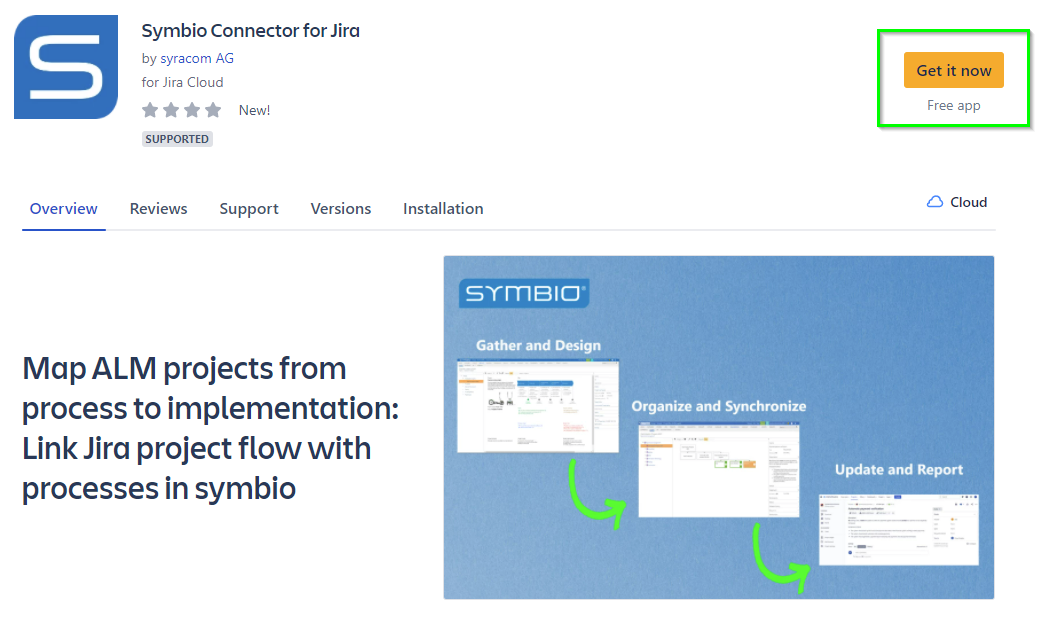Image resolution: width=1043 pixels, height=619 pixels.
Task: Select the Overview tab
Action: (x=64, y=209)
